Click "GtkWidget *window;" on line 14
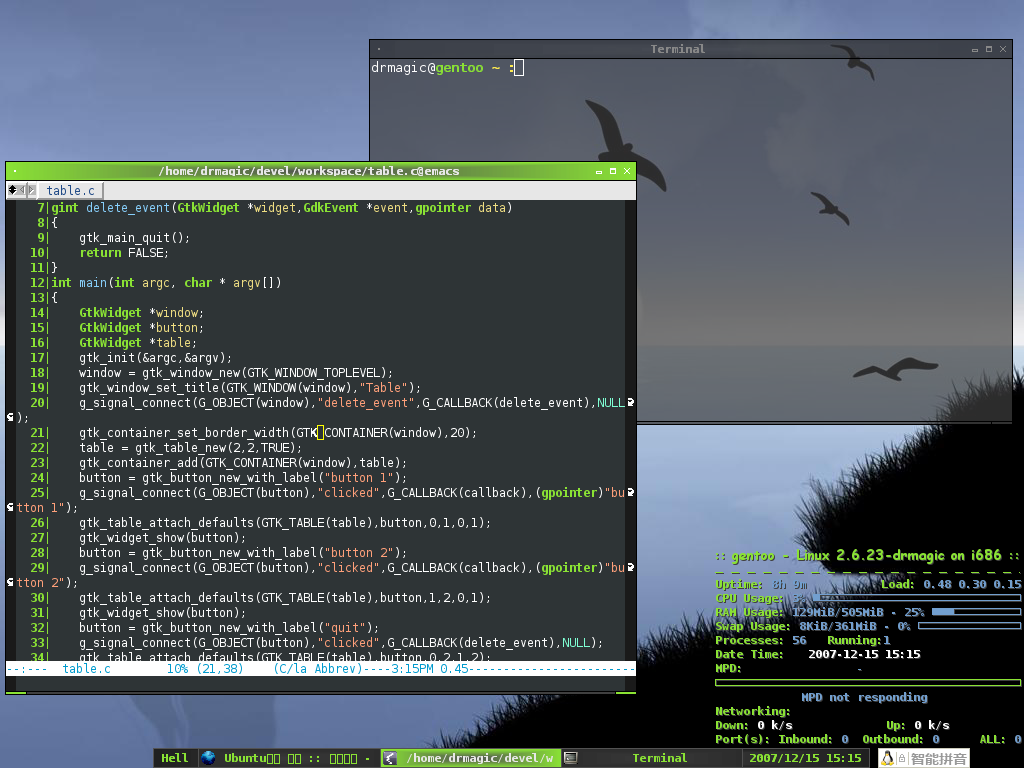 click(x=142, y=313)
